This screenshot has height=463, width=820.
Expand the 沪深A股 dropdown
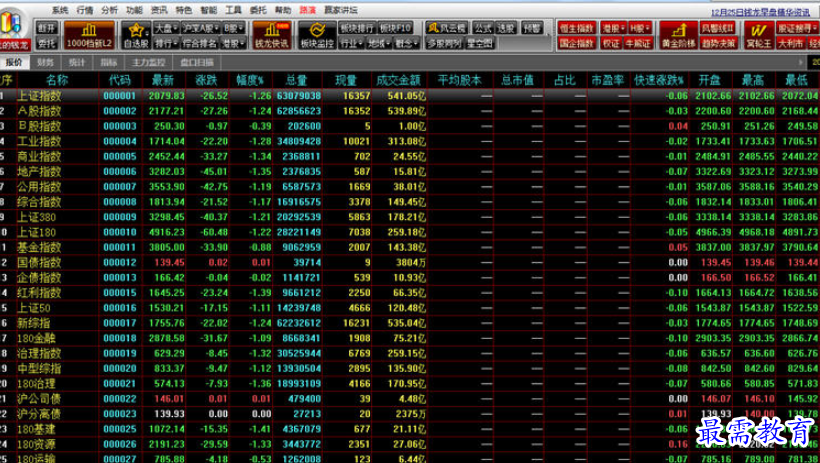coord(200,28)
